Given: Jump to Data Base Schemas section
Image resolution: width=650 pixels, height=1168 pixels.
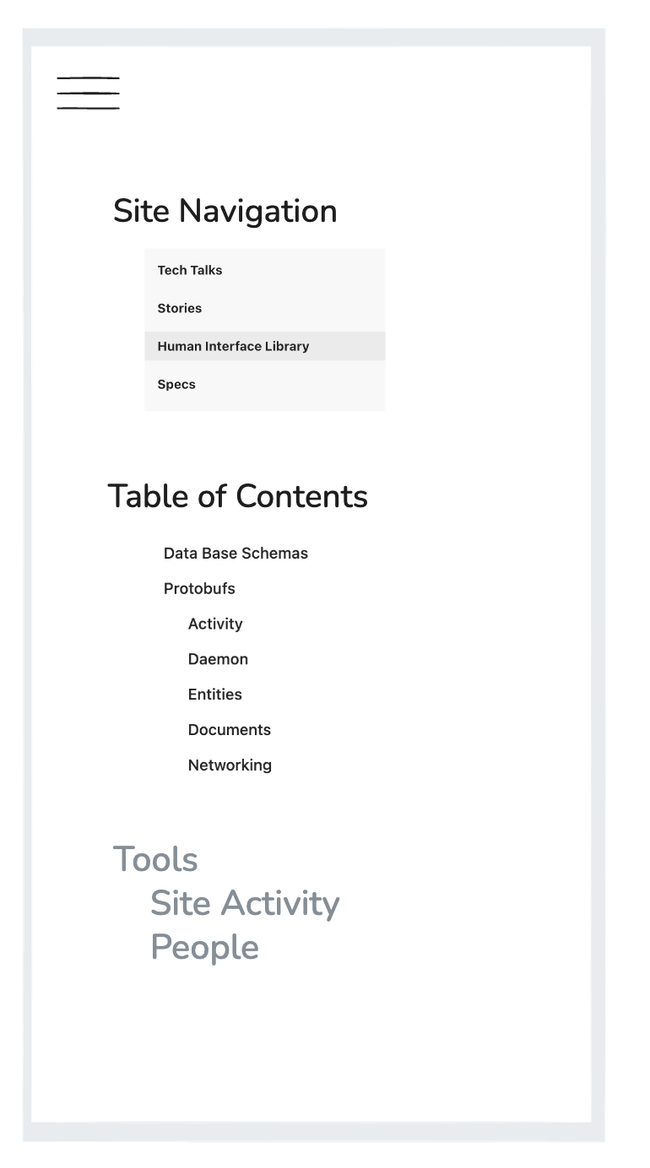Looking at the screenshot, I should (x=235, y=553).
